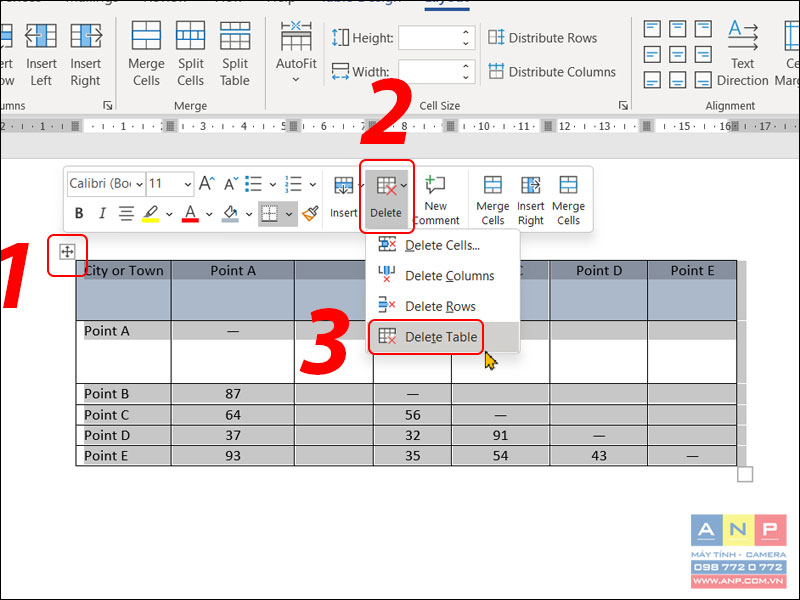The height and width of the screenshot is (600, 800).
Task: Apply yellow text highlight color
Action: coord(151,213)
